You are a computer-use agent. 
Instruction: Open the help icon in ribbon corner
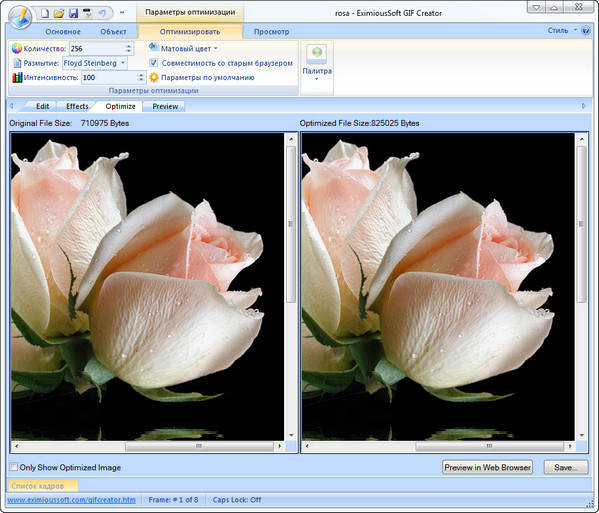click(x=586, y=31)
